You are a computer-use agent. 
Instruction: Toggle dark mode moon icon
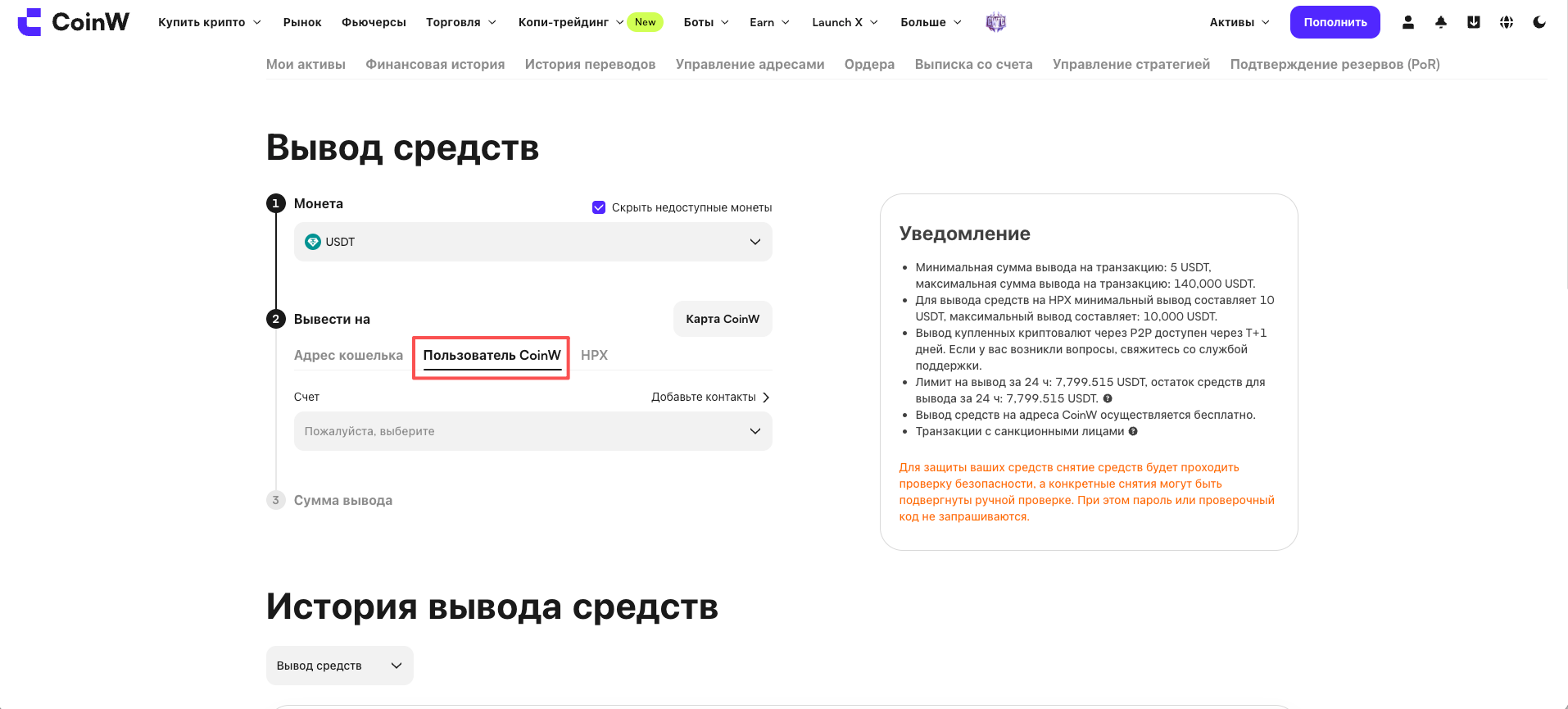[1539, 22]
